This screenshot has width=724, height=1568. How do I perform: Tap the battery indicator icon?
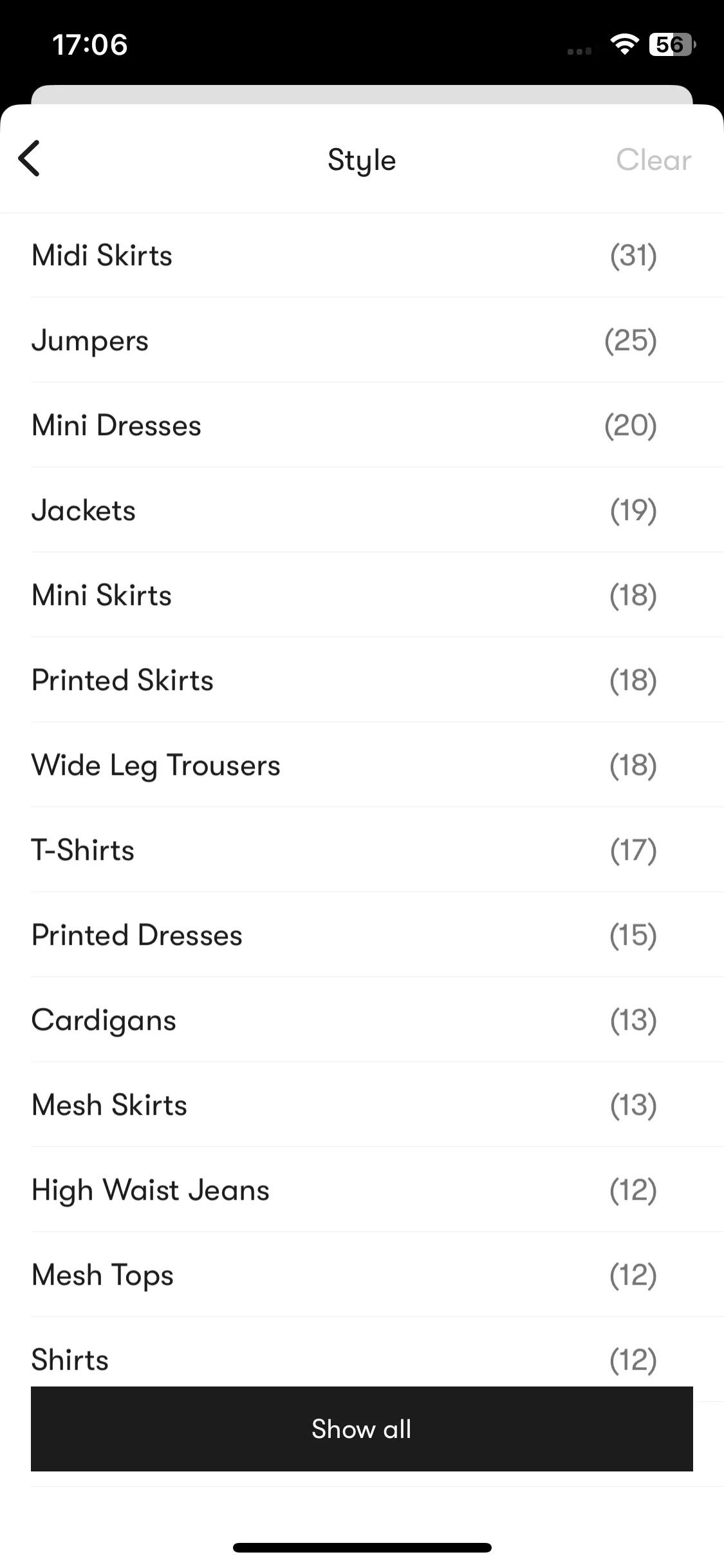(x=673, y=44)
